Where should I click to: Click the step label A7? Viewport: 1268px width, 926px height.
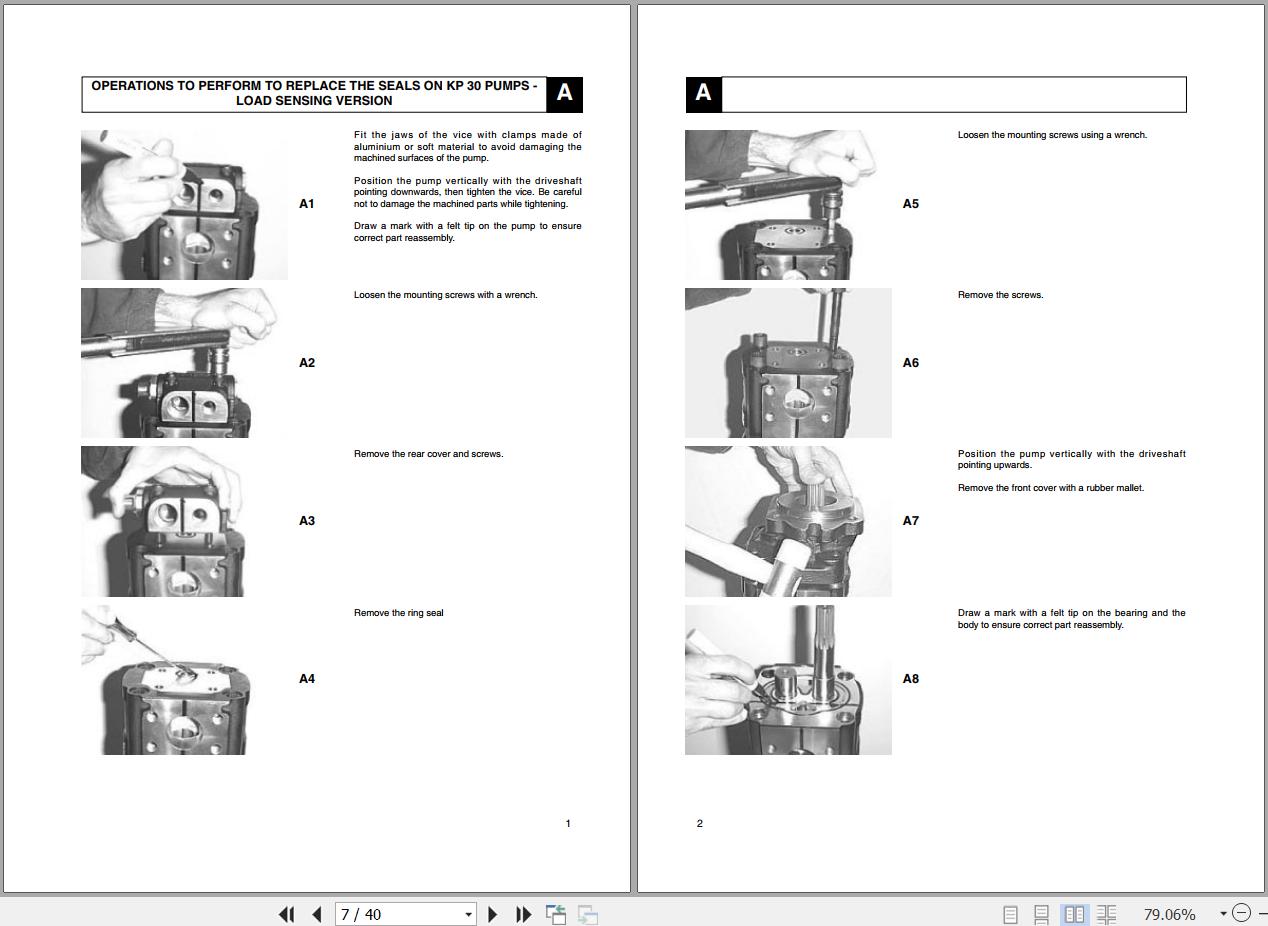(910, 521)
